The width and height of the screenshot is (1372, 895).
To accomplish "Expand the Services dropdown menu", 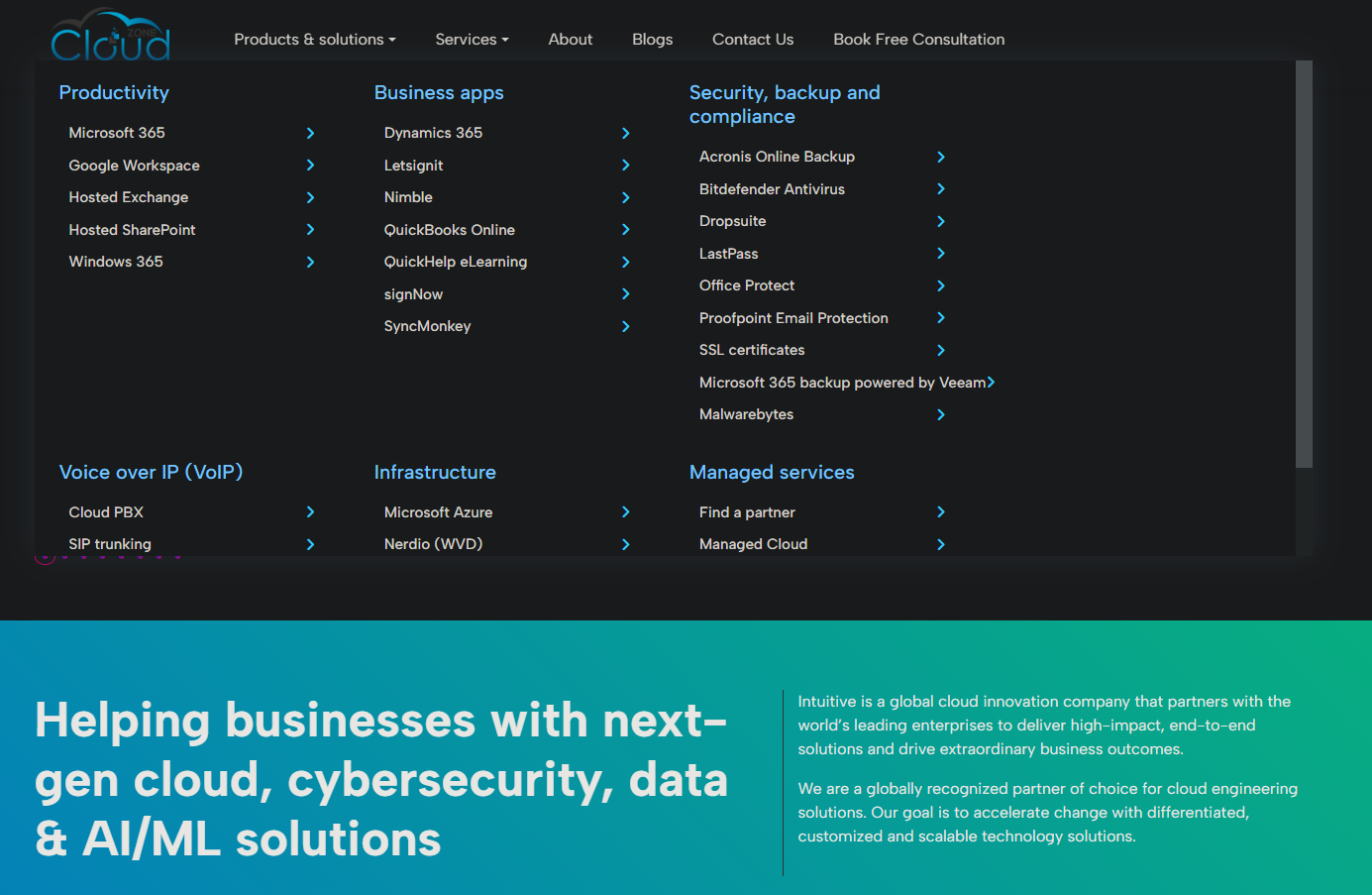I will point(472,40).
